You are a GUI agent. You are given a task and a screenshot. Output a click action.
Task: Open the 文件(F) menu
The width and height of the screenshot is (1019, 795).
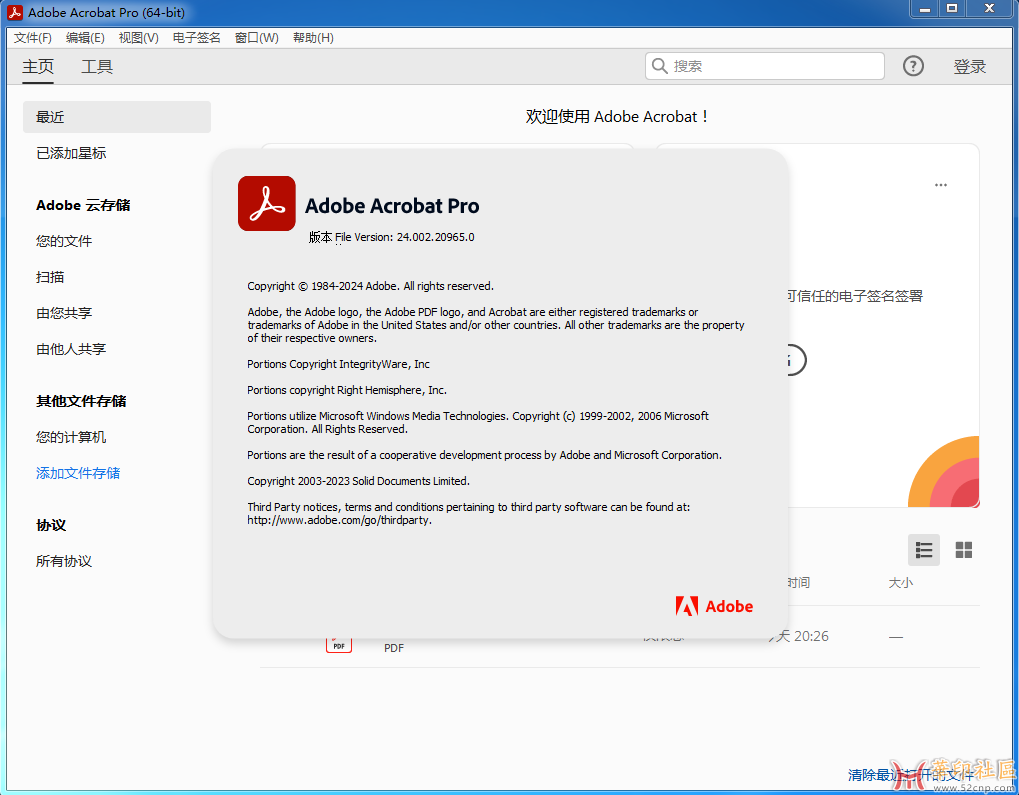(x=32, y=38)
